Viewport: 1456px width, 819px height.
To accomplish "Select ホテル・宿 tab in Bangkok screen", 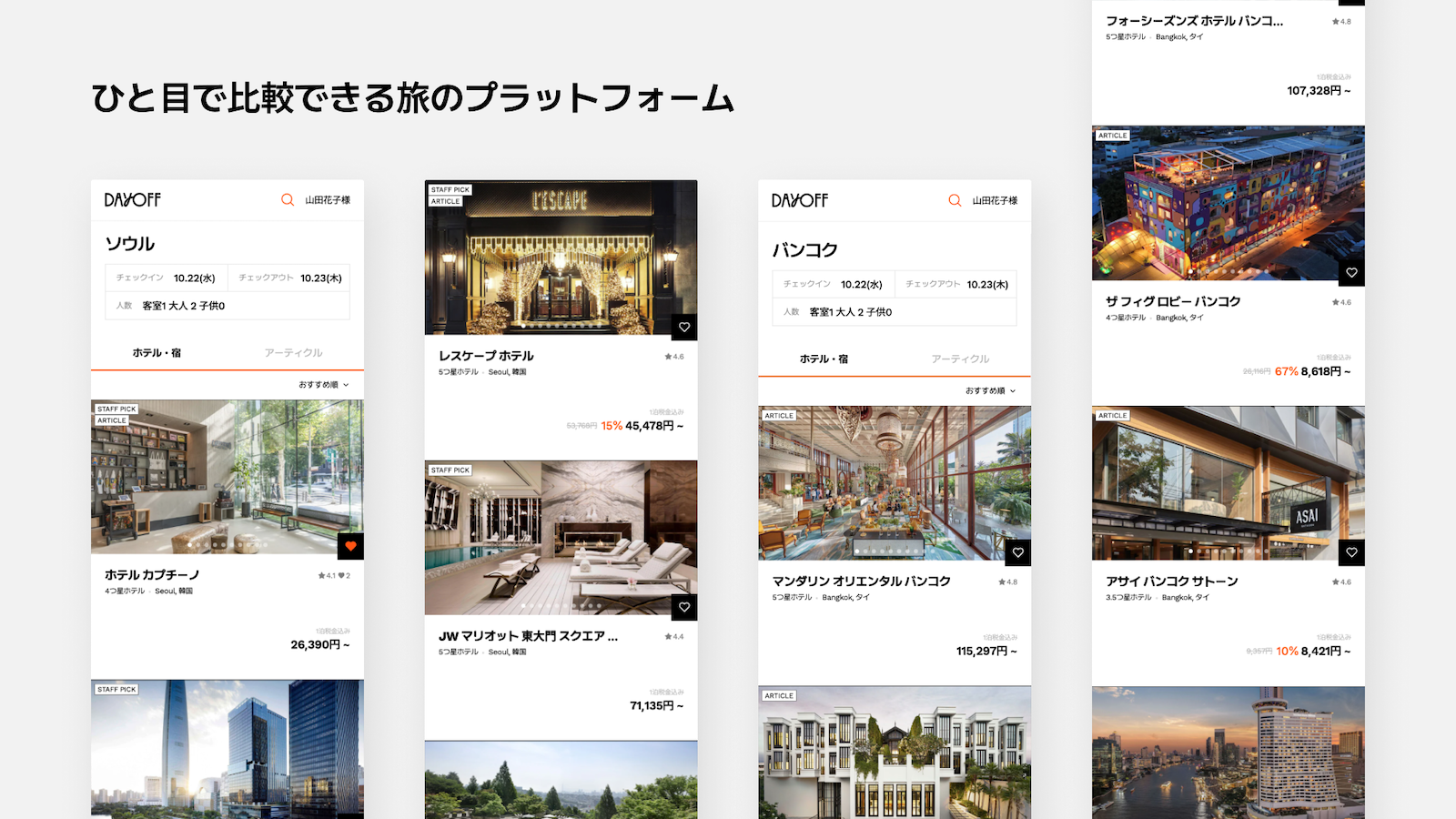I will 824,359.
